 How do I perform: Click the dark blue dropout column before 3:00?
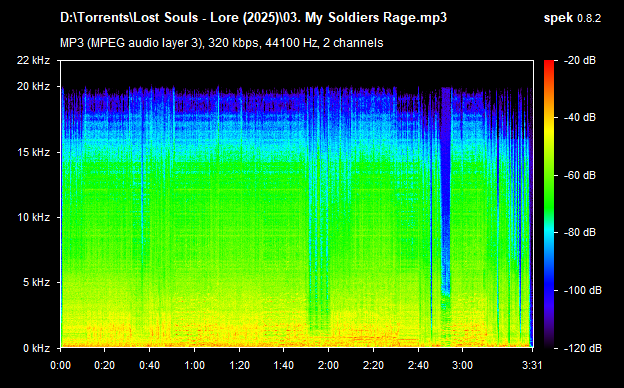tap(446, 191)
